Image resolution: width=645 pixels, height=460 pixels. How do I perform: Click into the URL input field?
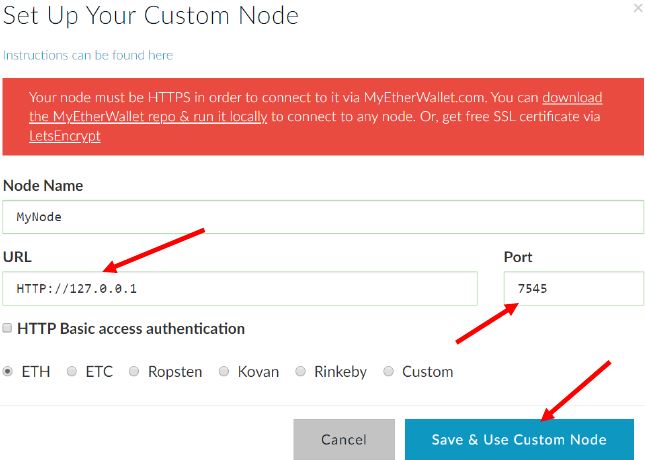coord(240,288)
